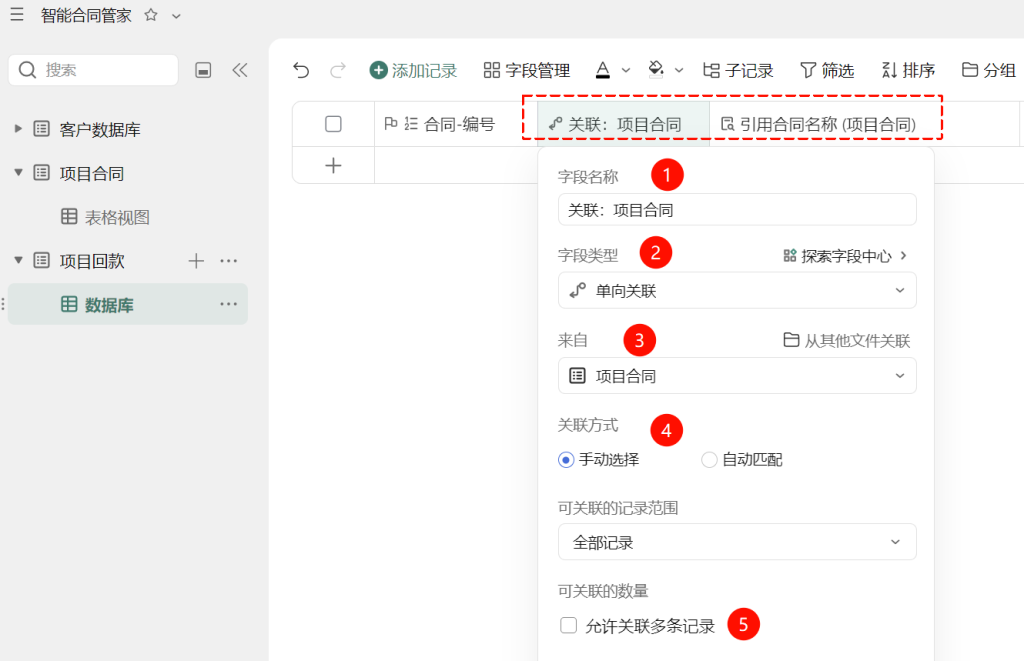This screenshot has width=1024, height=661.
Task: Collapse the sidebar with double chevron
Action: tap(240, 70)
